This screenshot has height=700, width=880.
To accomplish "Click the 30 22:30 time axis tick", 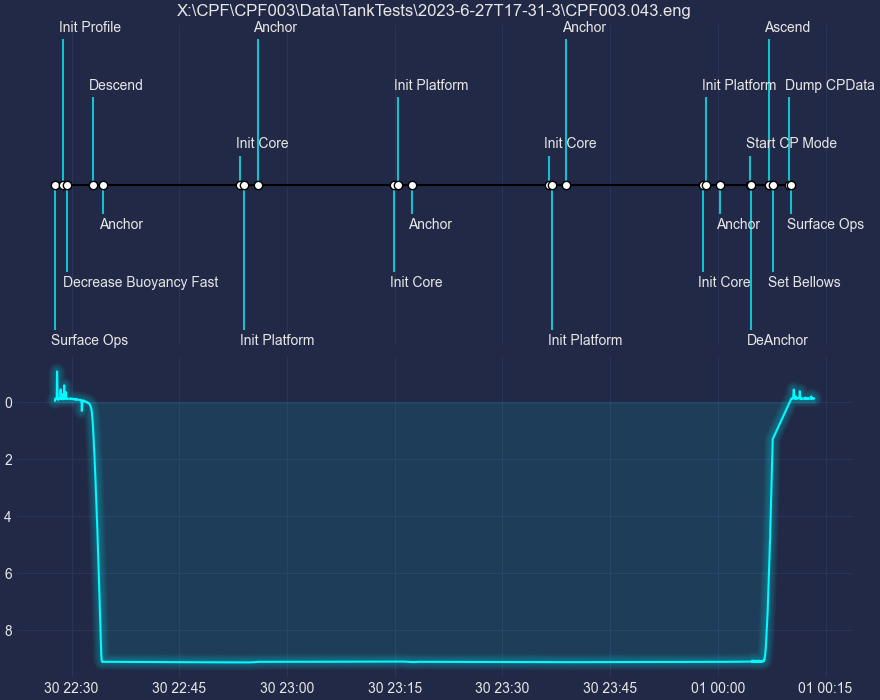I will tap(71, 688).
